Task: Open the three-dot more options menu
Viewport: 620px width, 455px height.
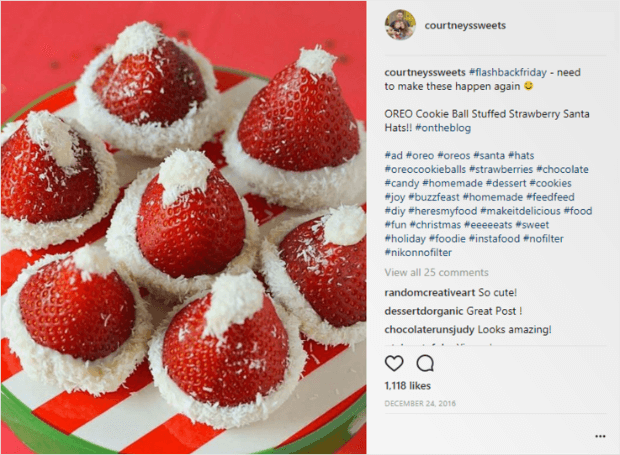Action: (x=600, y=436)
